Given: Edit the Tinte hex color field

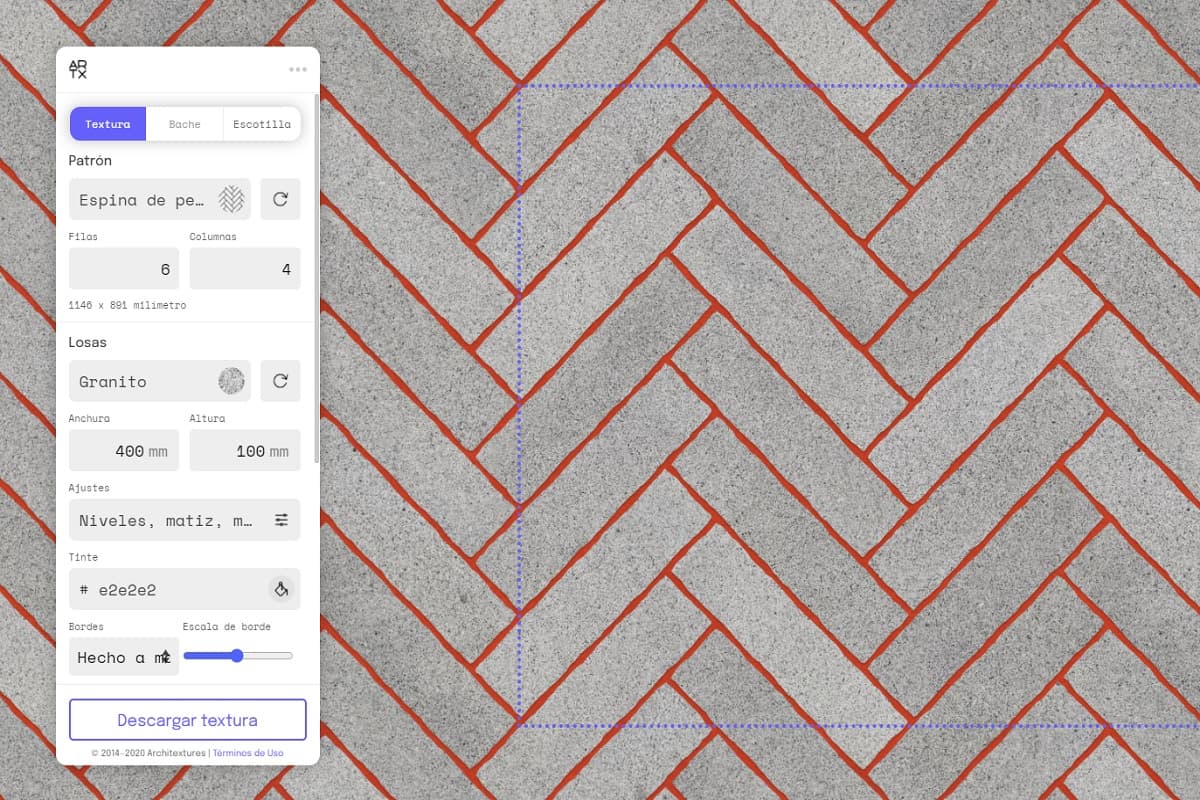Looking at the screenshot, I should pos(184,589).
